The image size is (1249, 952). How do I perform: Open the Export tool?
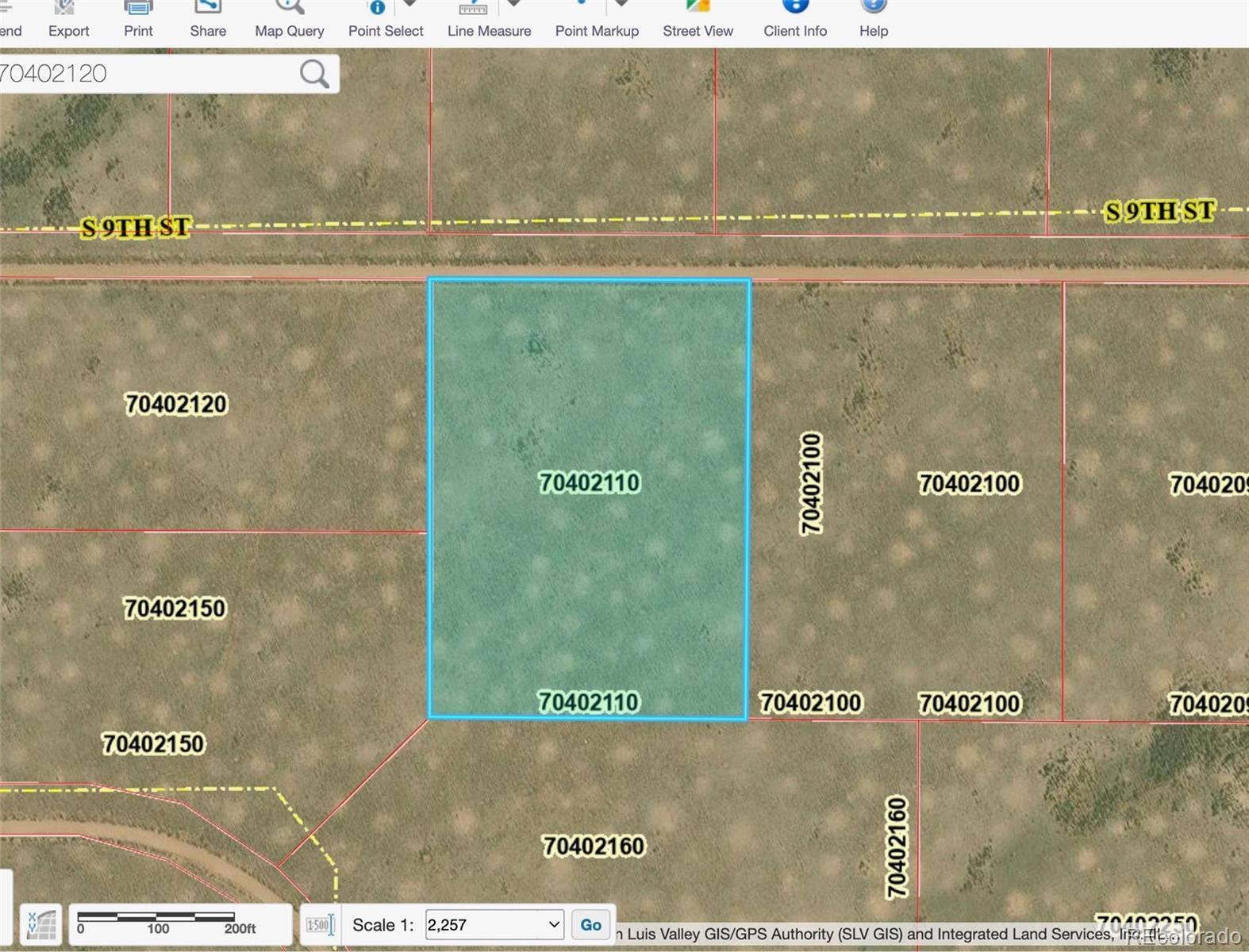point(68,20)
